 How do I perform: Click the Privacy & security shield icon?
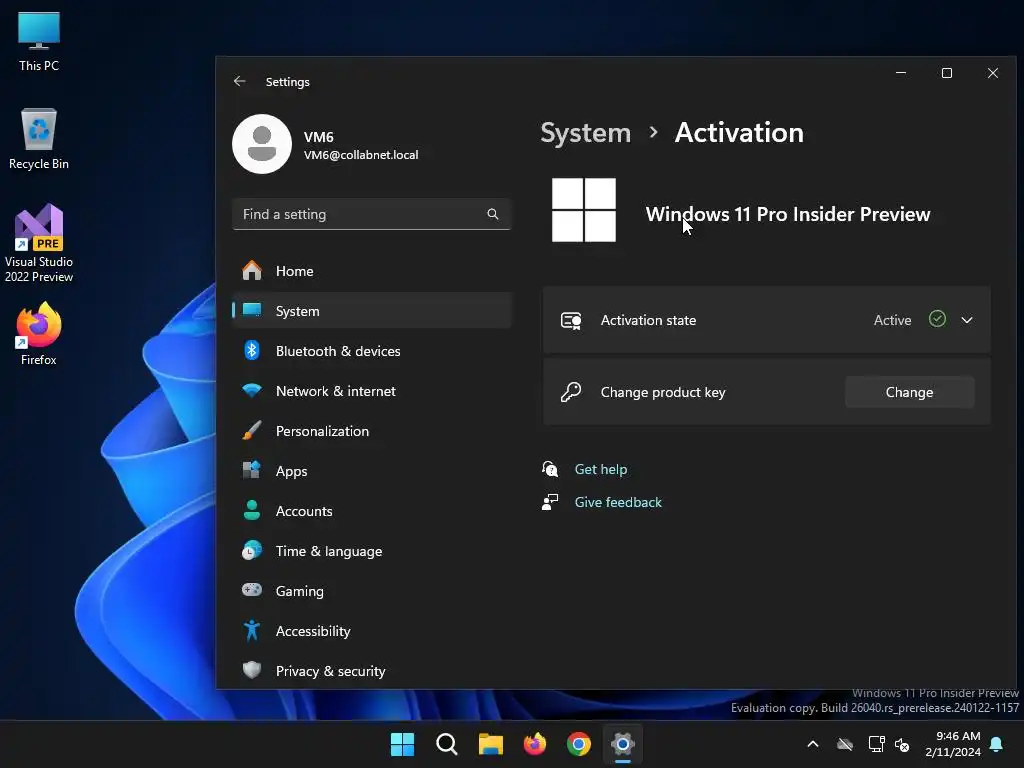tap(251, 670)
